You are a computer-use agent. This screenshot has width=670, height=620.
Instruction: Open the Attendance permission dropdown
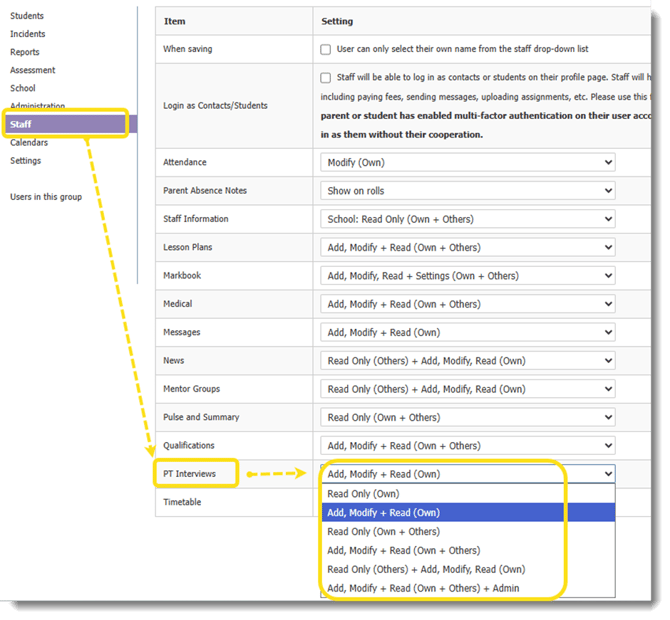pos(467,162)
